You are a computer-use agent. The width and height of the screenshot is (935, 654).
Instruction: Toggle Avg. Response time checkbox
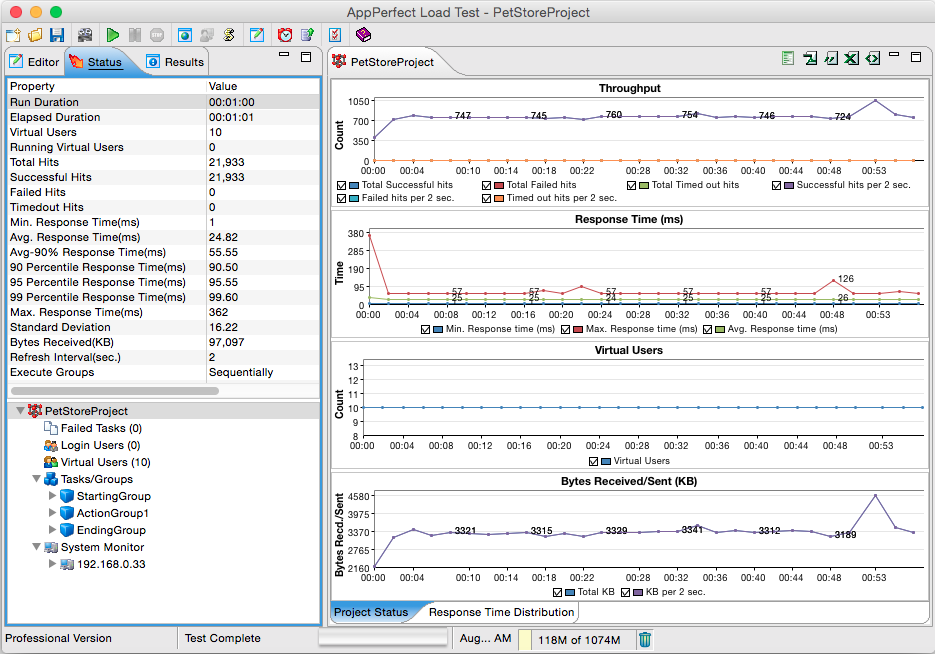[x=707, y=330]
